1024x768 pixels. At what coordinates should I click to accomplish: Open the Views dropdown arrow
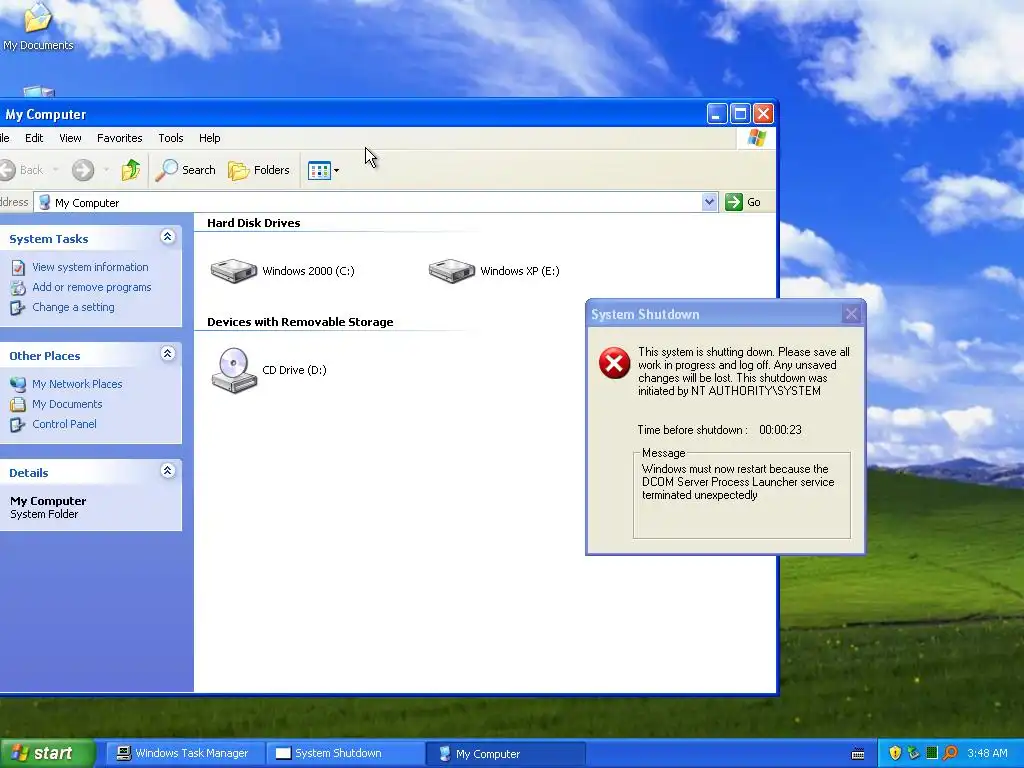click(336, 170)
